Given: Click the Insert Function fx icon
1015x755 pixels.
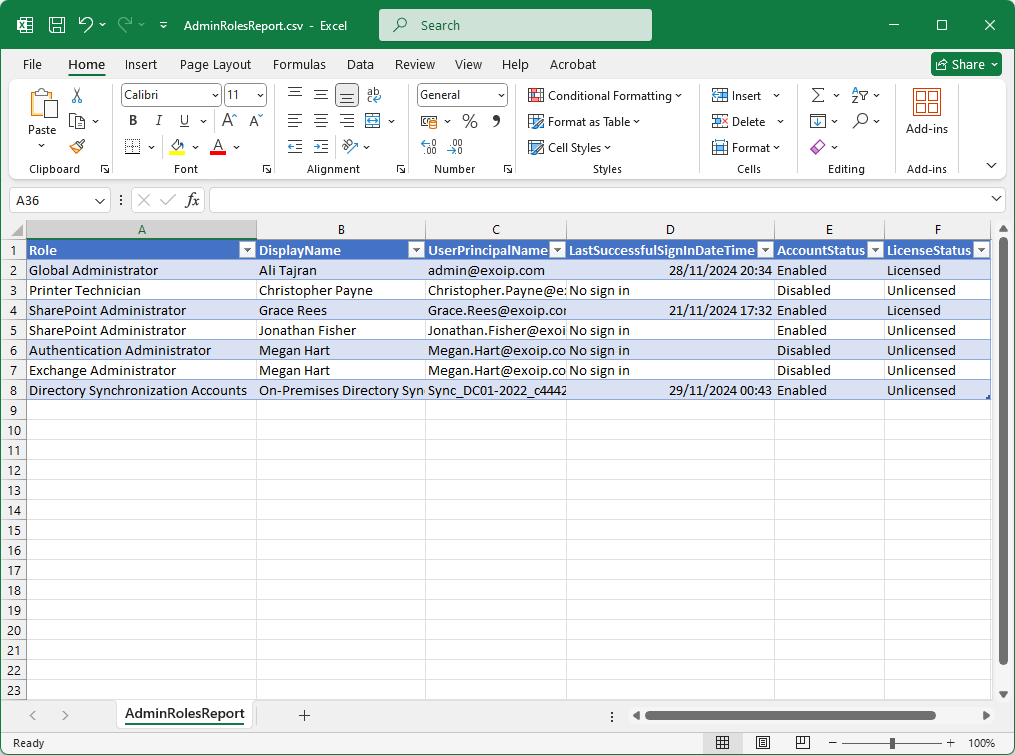Looking at the screenshot, I should pyautogui.click(x=192, y=200).
